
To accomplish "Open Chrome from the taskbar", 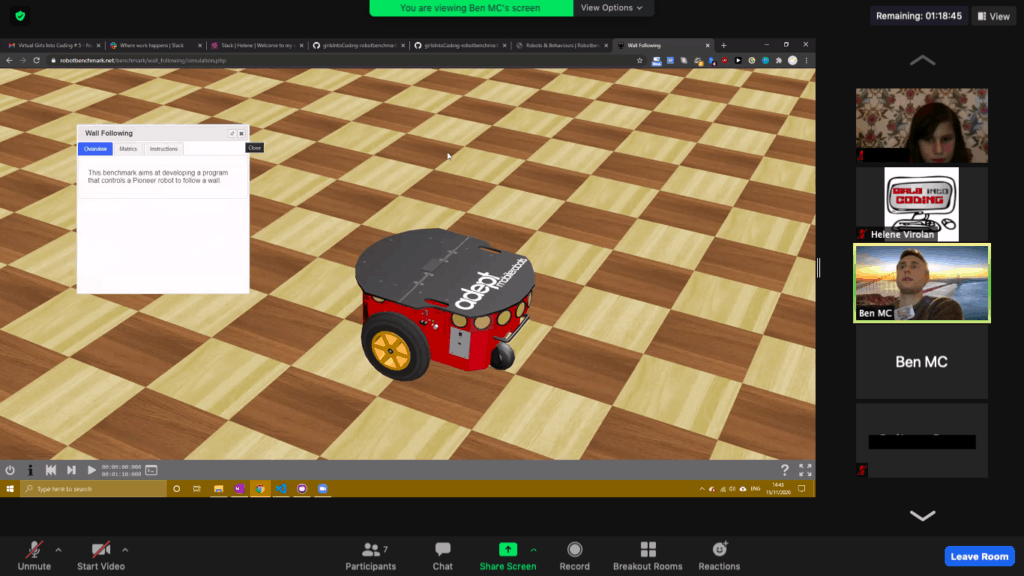I will [x=260, y=488].
